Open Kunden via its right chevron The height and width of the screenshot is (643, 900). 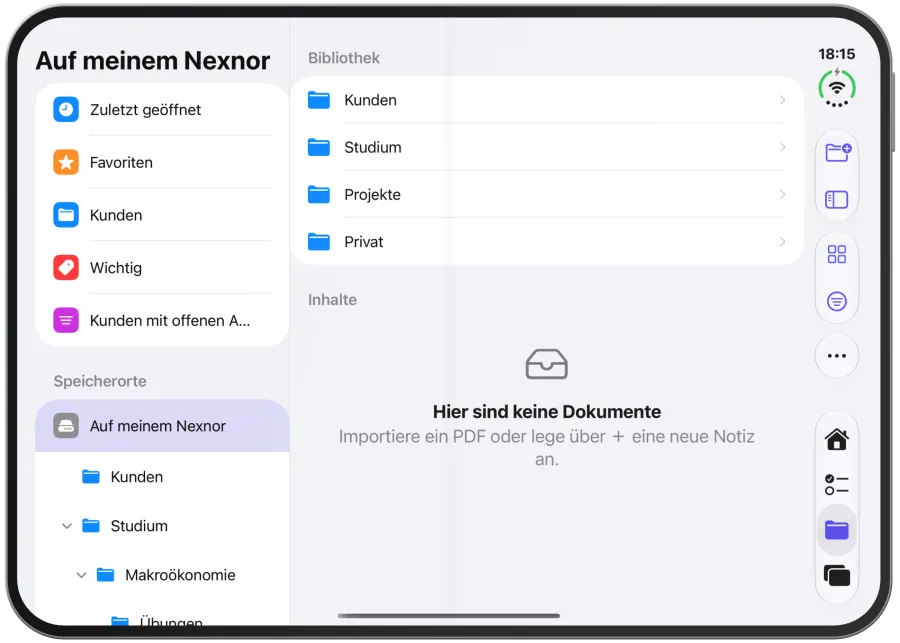782,100
